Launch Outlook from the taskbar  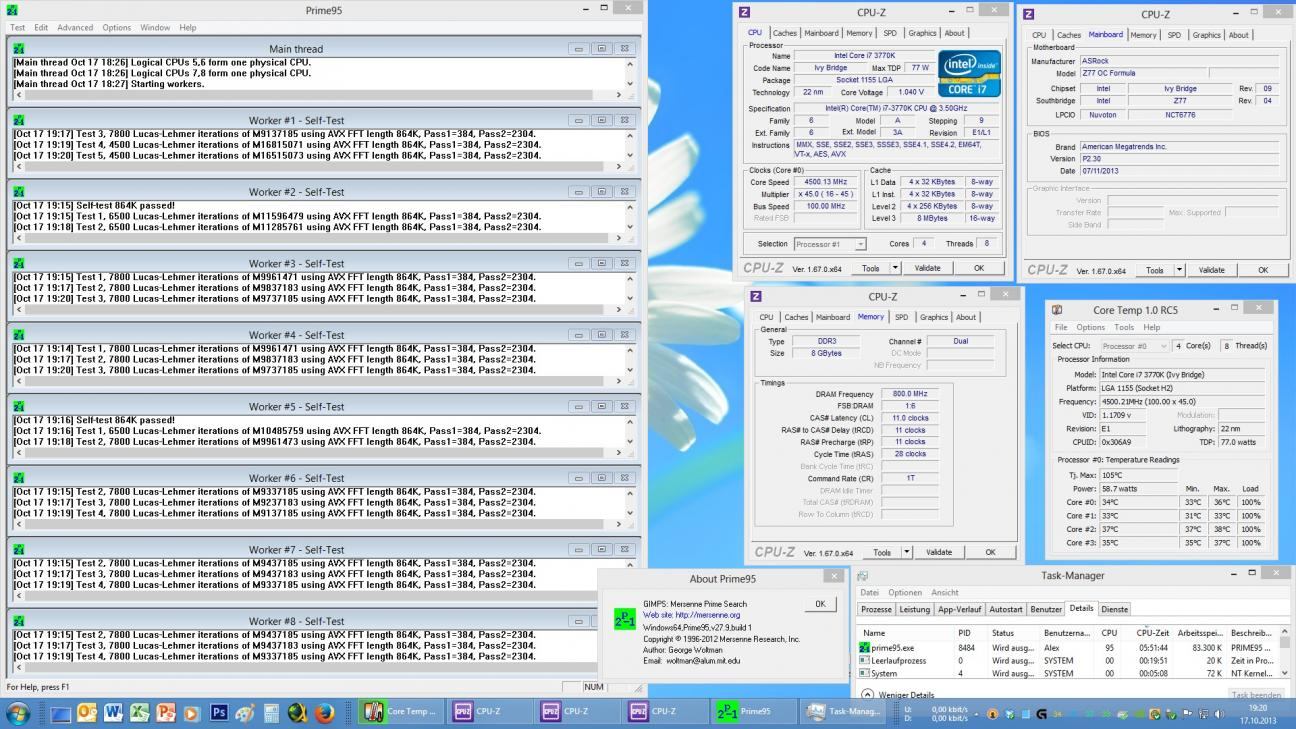pos(87,713)
